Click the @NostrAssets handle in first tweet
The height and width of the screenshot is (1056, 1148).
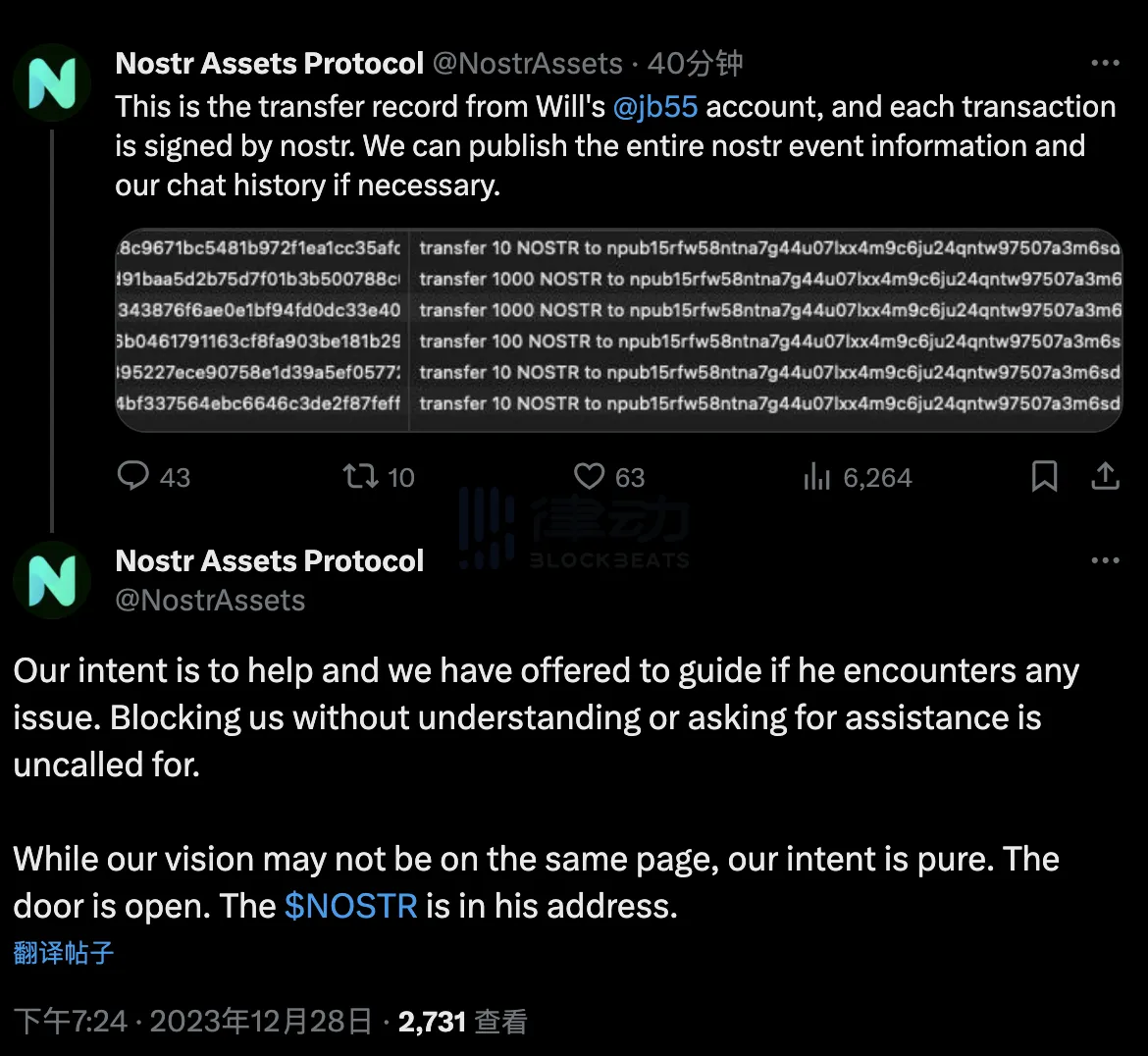(528, 64)
